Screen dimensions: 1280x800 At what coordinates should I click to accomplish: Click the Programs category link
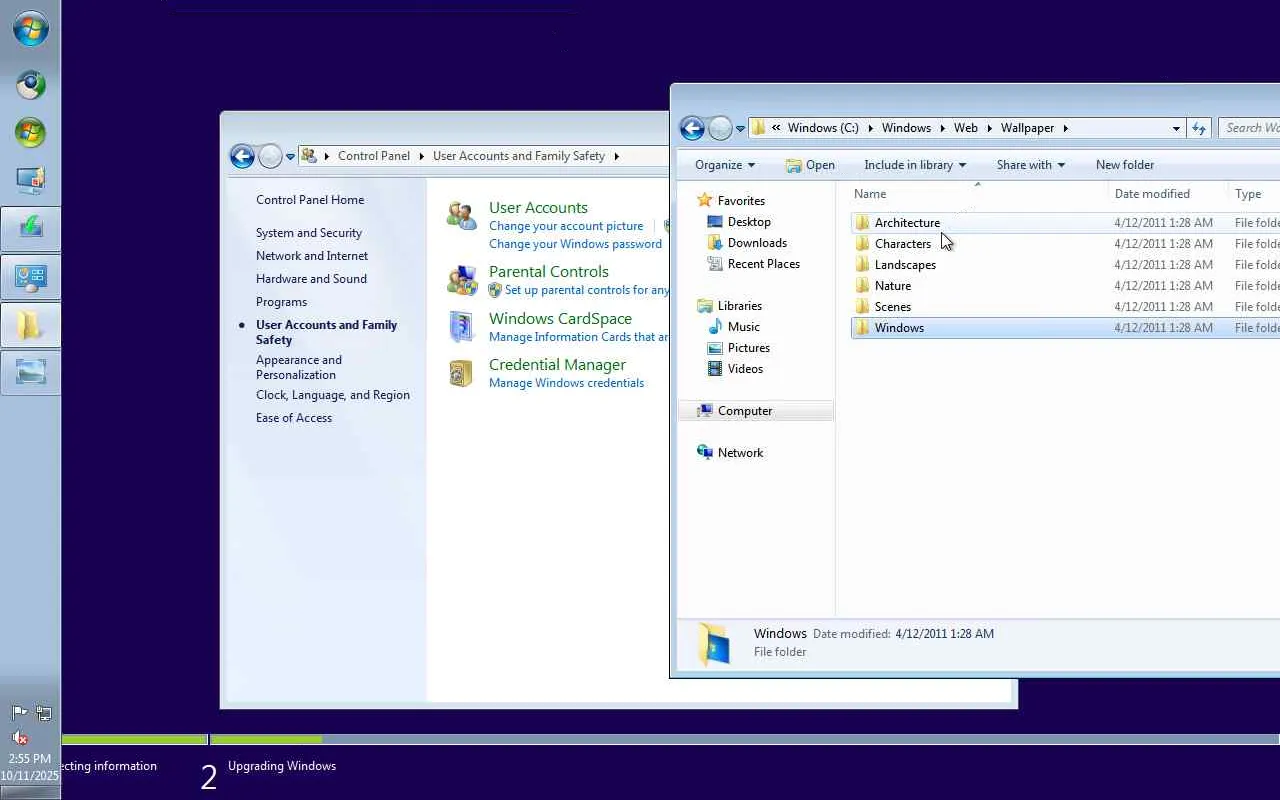[x=281, y=302]
